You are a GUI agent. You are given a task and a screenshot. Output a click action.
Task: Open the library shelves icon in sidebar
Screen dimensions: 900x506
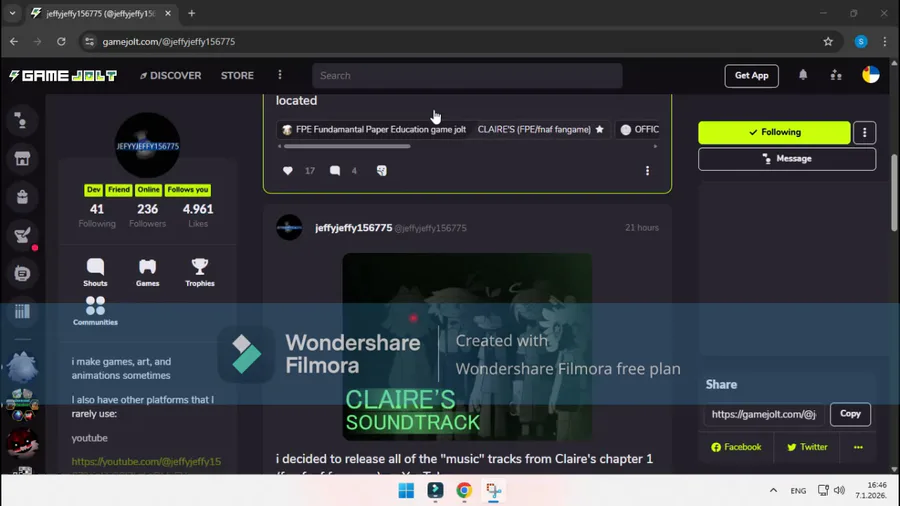(x=22, y=312)
